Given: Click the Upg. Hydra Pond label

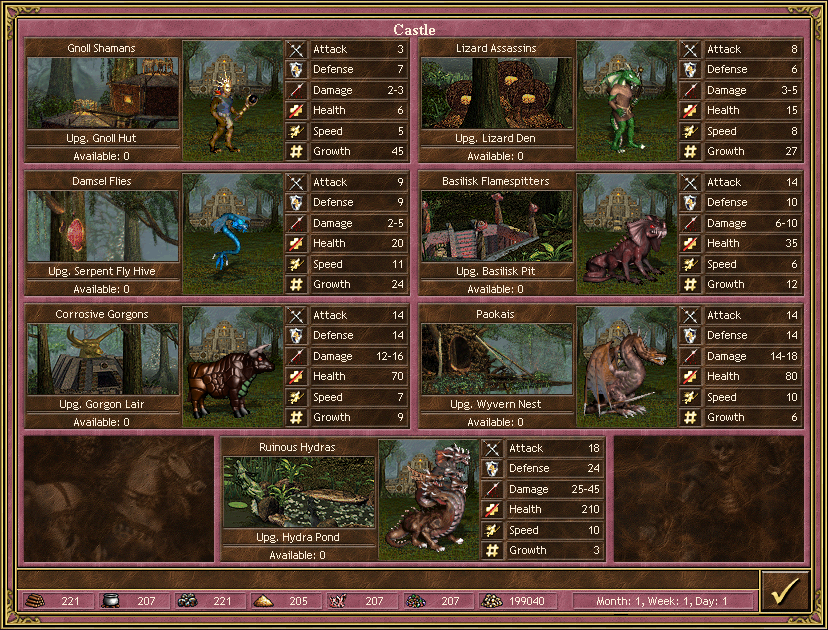Looking at the screenshot, I should pyautogui.click(x=299, y=538).
